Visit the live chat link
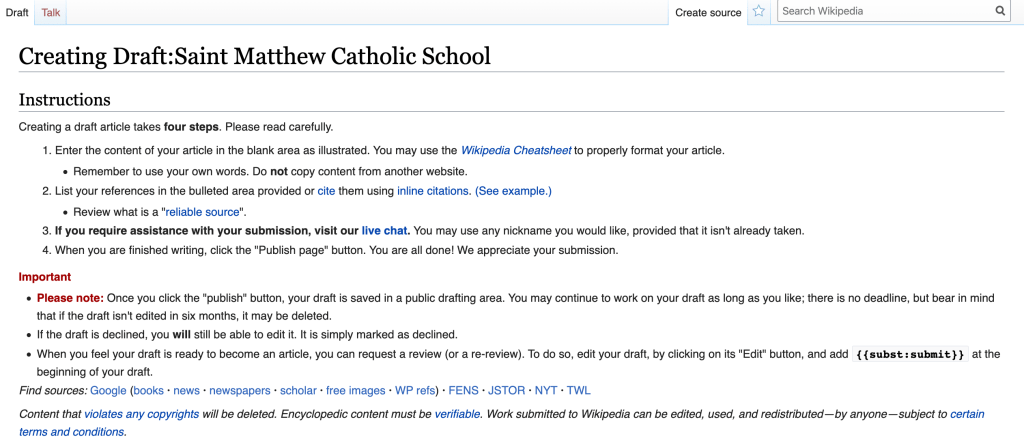The width and height of the screenshot is (1024, 443). [385, 230]
